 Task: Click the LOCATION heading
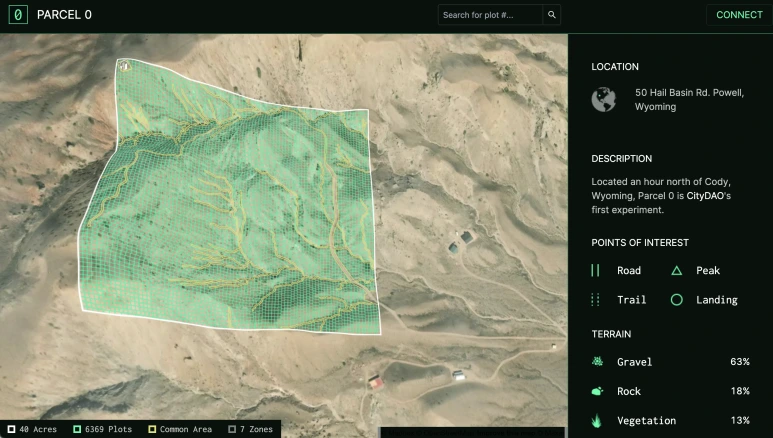[x=615, y=67]
